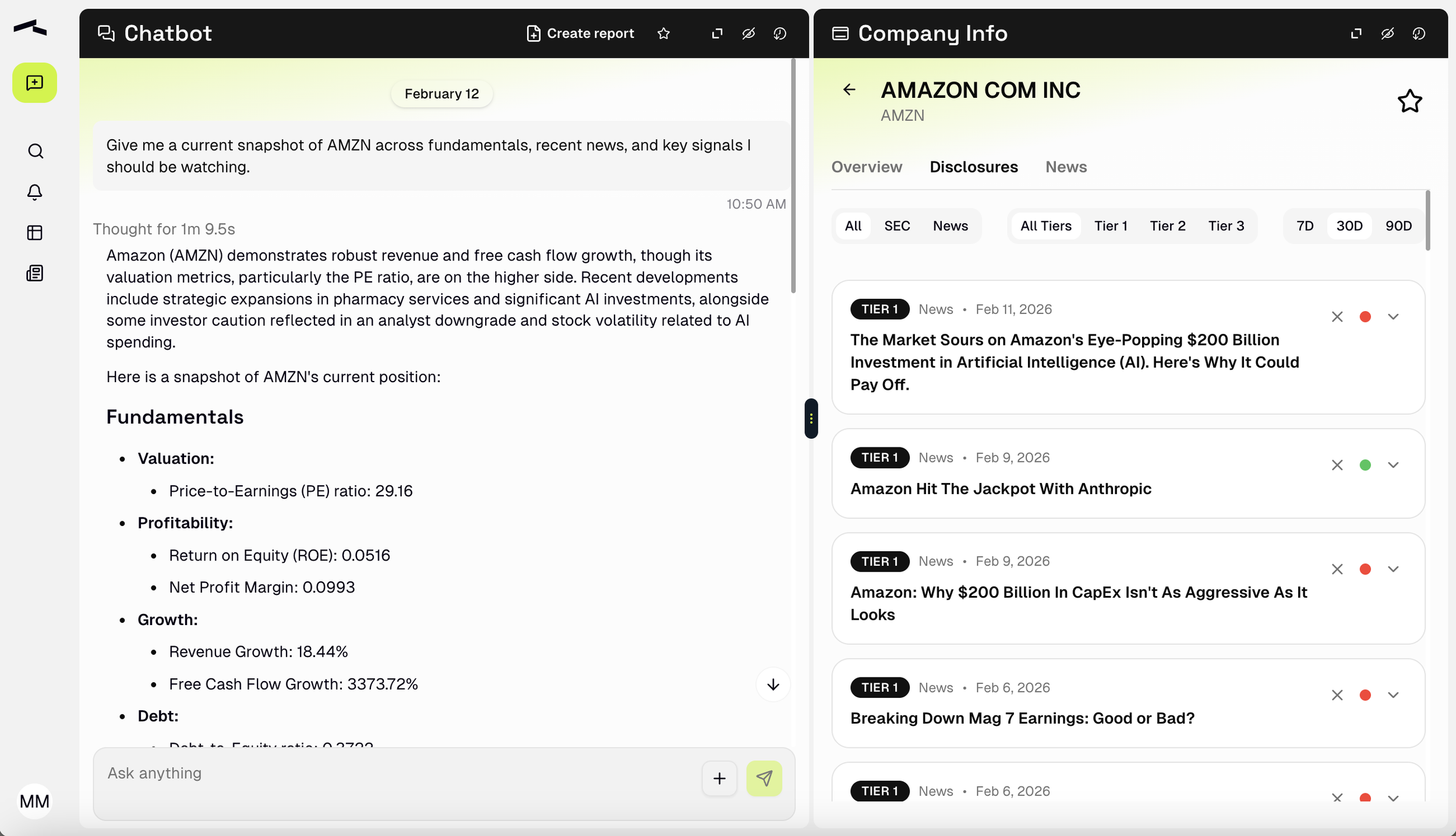Expand the Anthropic Jackpot news item
The height and width of the screenshot is (836, 1456).
(1393, 465)
